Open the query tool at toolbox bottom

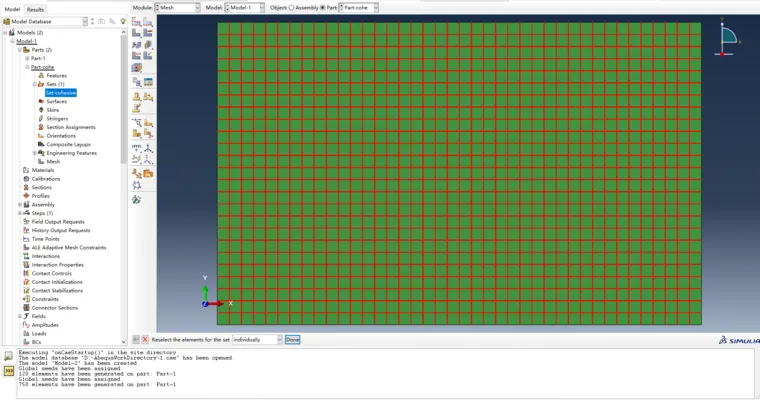point(136,200)
